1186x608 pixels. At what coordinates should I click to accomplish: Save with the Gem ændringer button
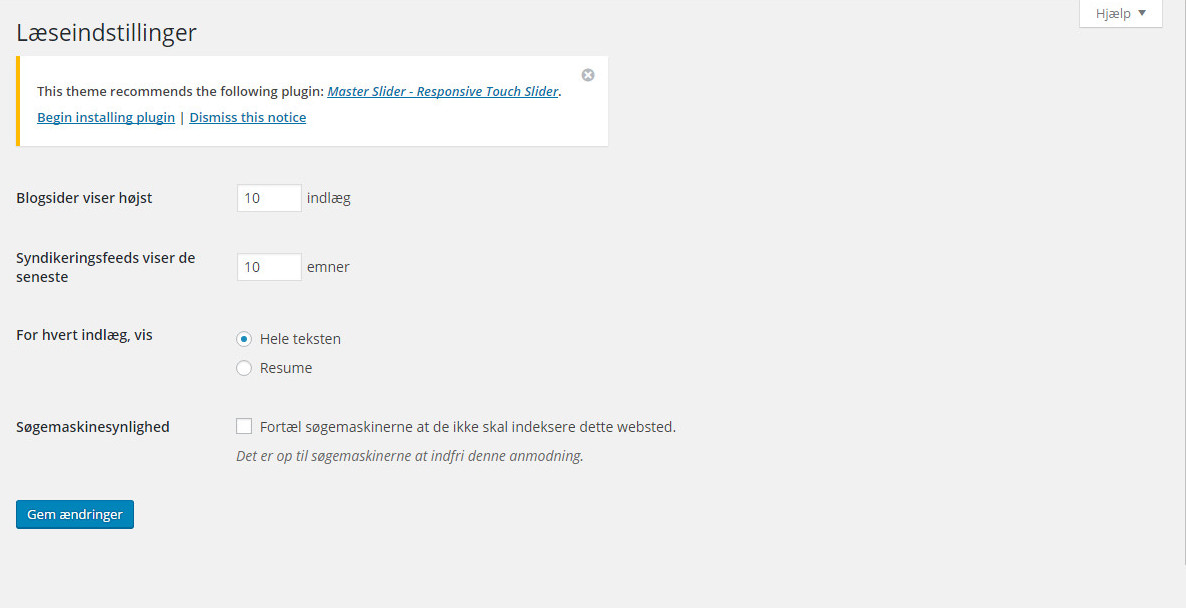coord(75,514)
